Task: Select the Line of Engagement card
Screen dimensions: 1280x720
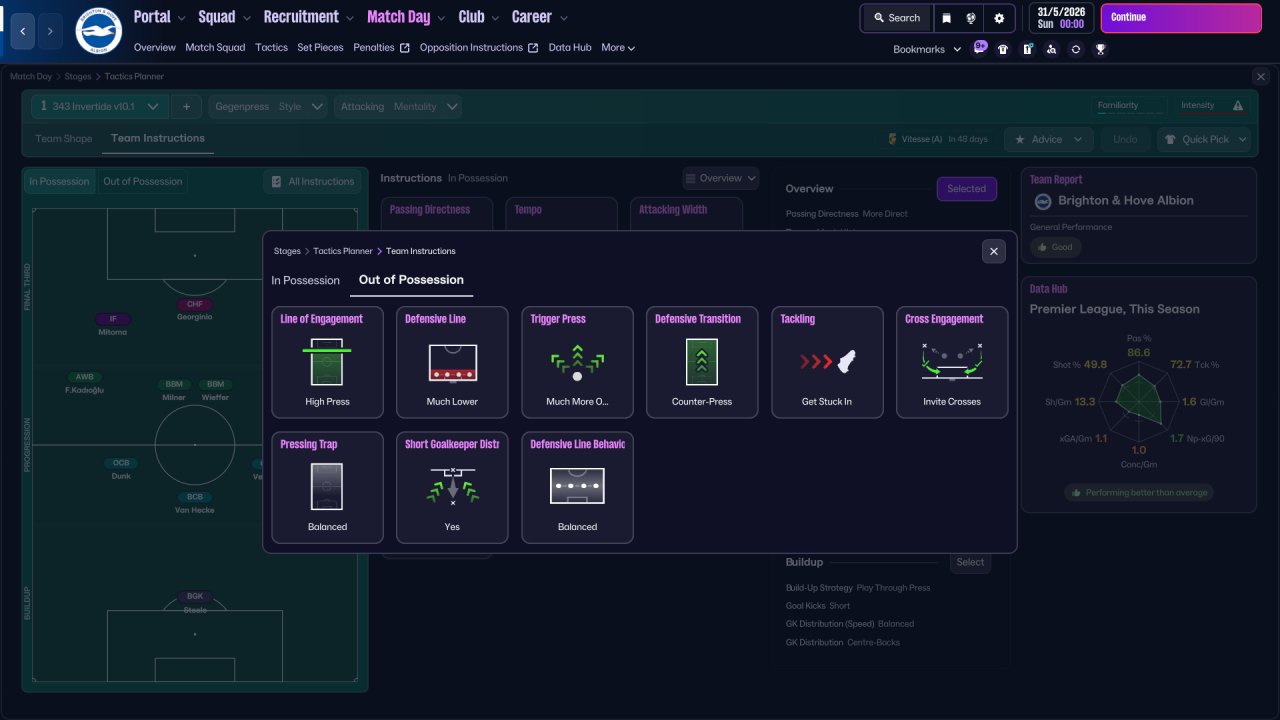Action: coord(327,362)
